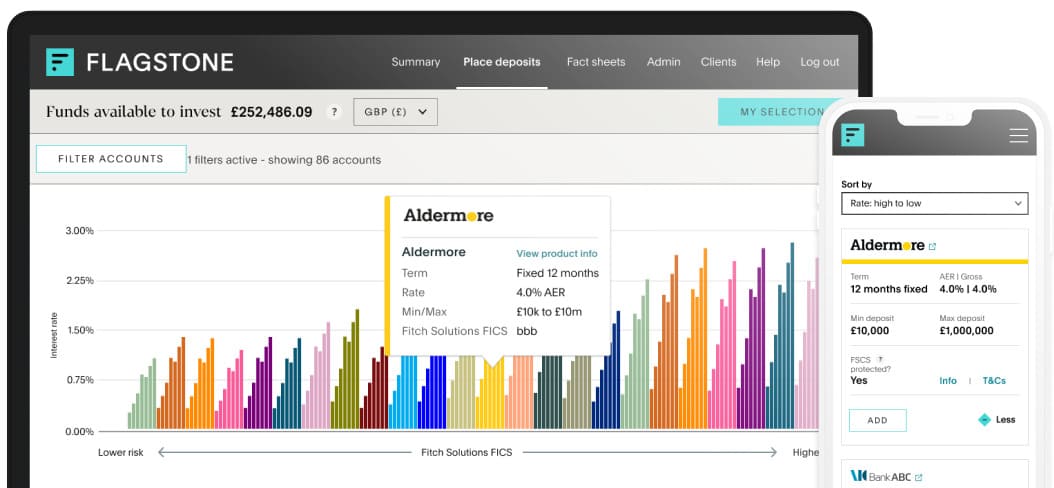Click the Flagstone logo icon in header
The height and width of the screenshot is (488, 1054).
pos(60,62)
